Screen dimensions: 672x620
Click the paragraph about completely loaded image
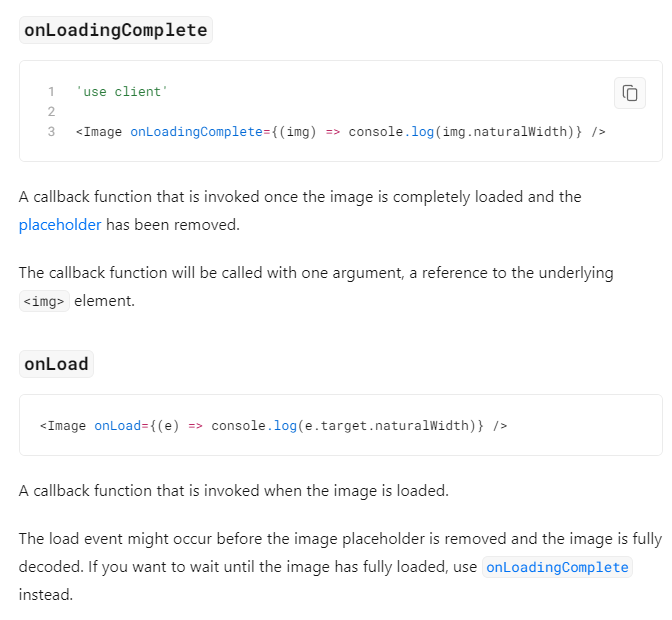pyautogui.click(x=300, y=210)
